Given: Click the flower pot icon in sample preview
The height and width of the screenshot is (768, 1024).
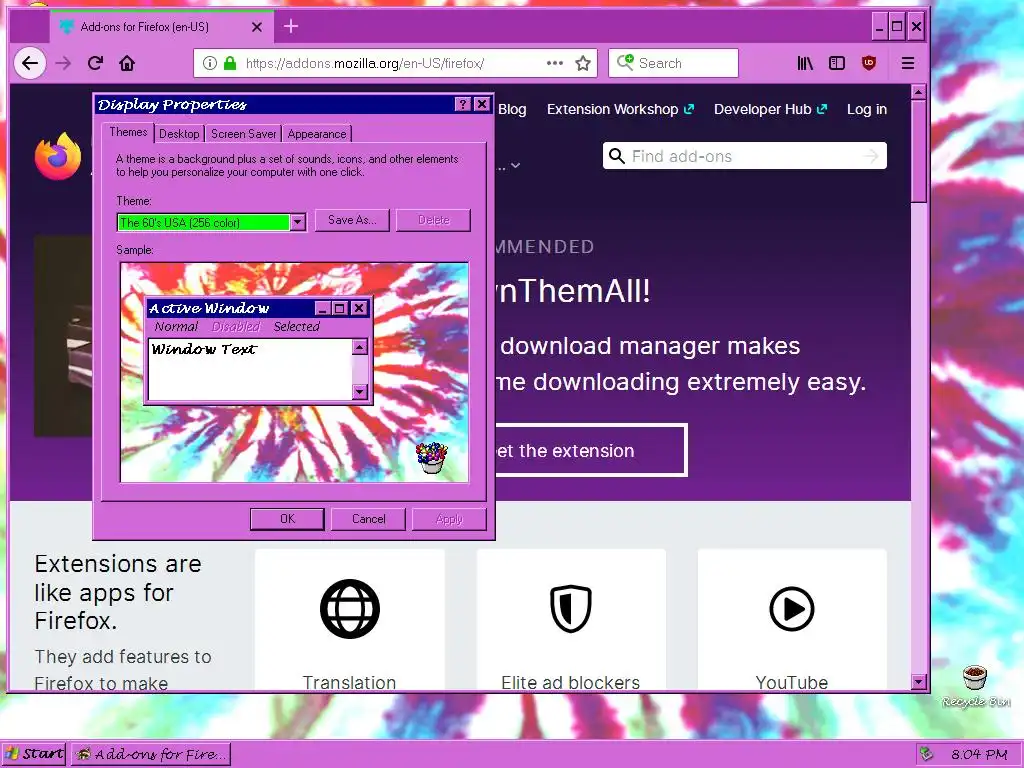Looking at the screenshot, I should coord(432,458).
